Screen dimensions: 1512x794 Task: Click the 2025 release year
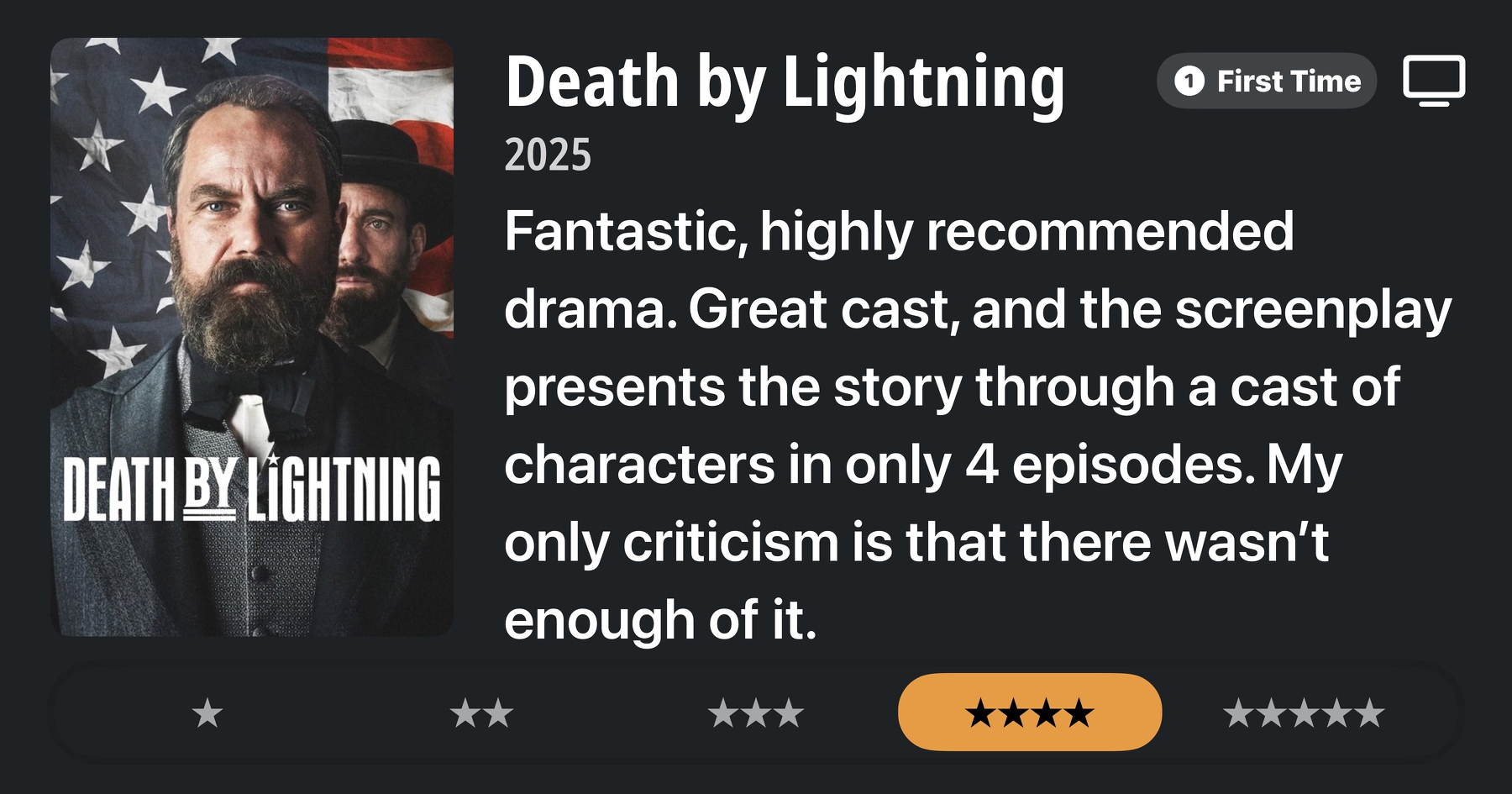[x=548, y=155]
